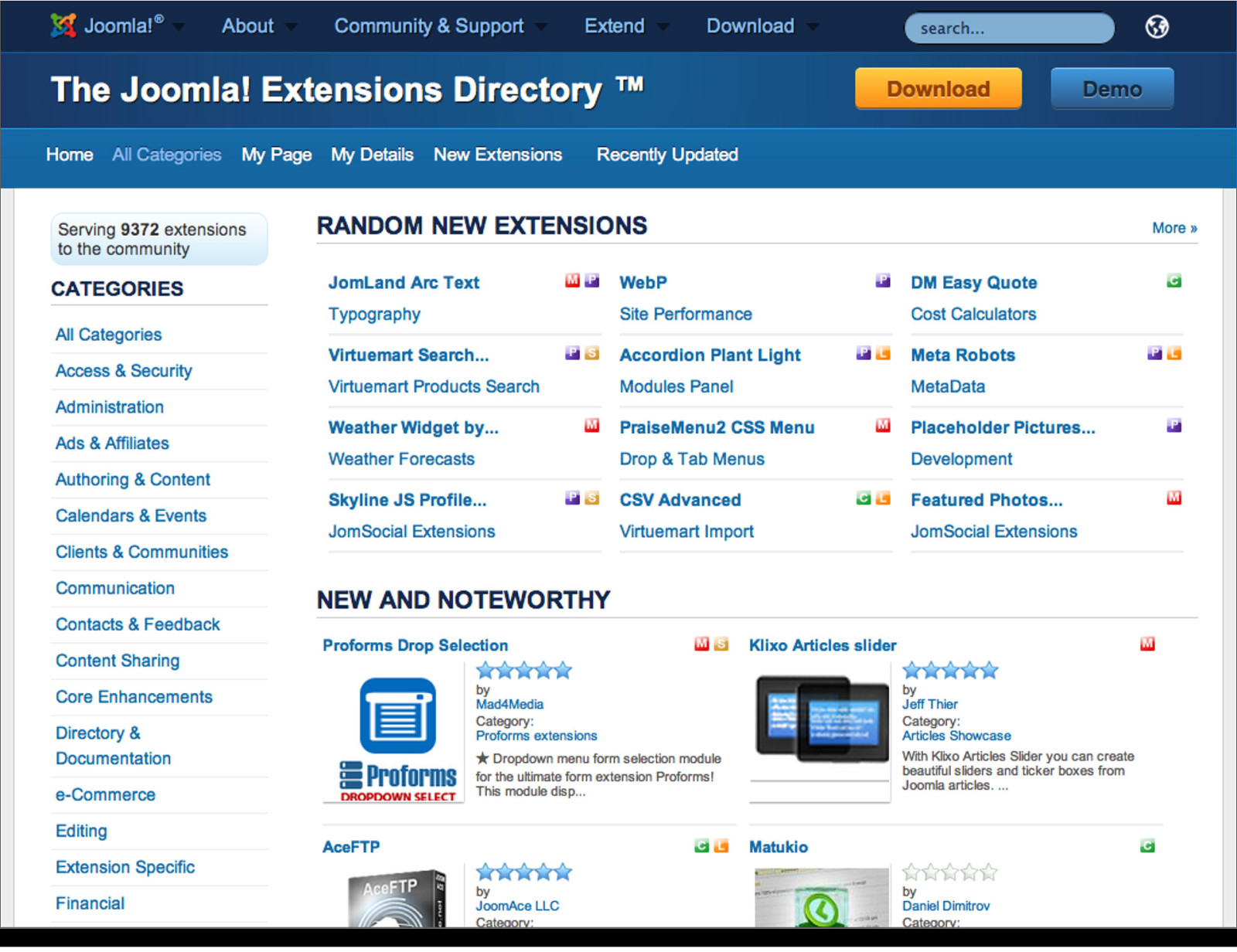Image resolution: width=1237 pixels, height=952 pixels.
Task: Expand the Community & Support dropdown
Action: 540,27
